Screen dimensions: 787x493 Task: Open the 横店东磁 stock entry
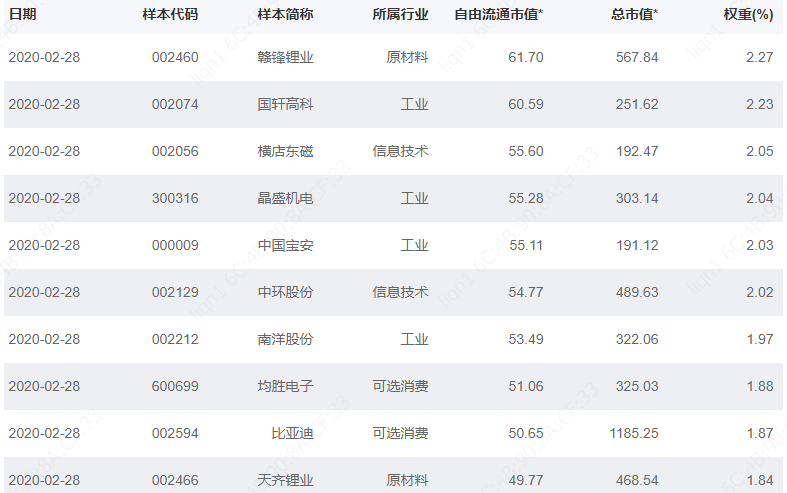click(285, 151)
